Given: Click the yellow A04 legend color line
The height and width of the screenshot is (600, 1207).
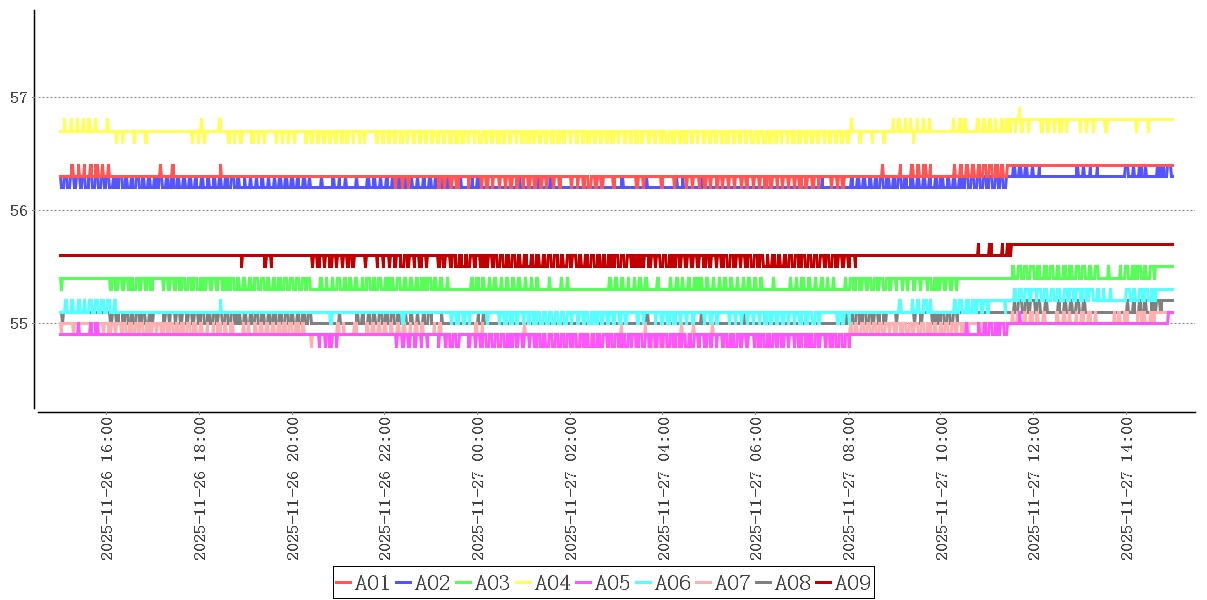Looking at the screenshot, I should tap(524, 583).
